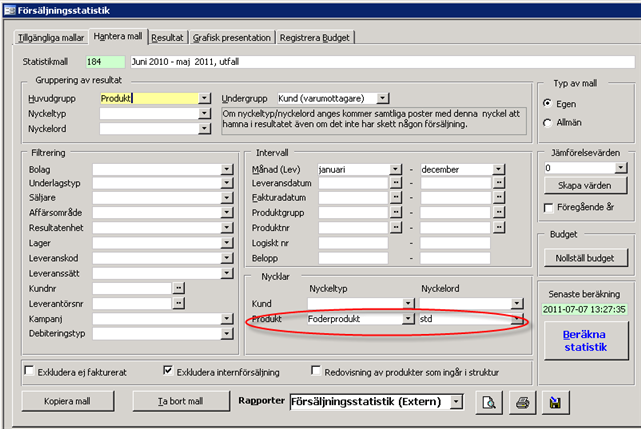Open the Leverantörsnr lookup button
Viewport: 641px width, 429px height.
(179, 303)
